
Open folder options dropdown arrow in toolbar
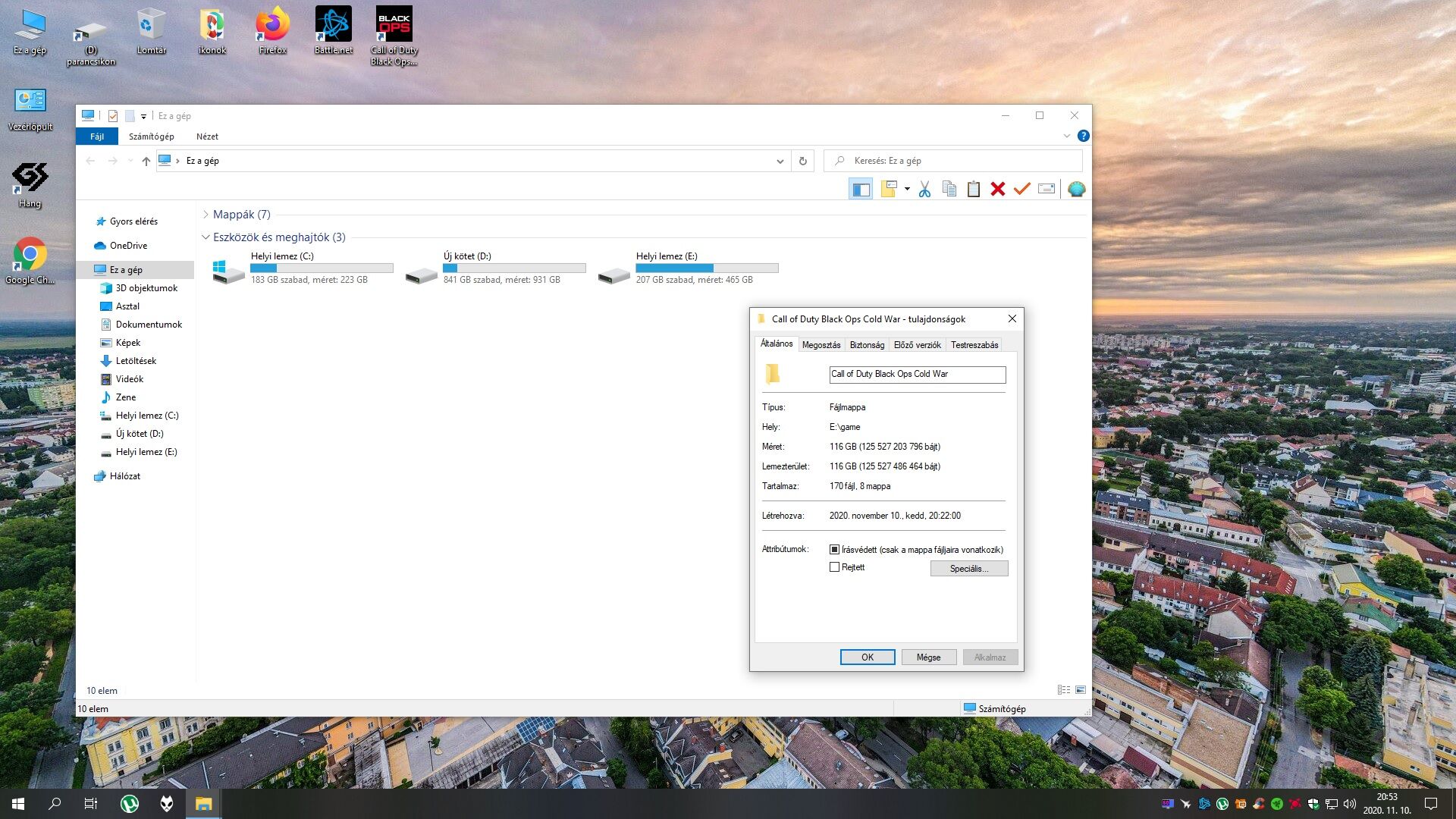[x=907, y=189]
